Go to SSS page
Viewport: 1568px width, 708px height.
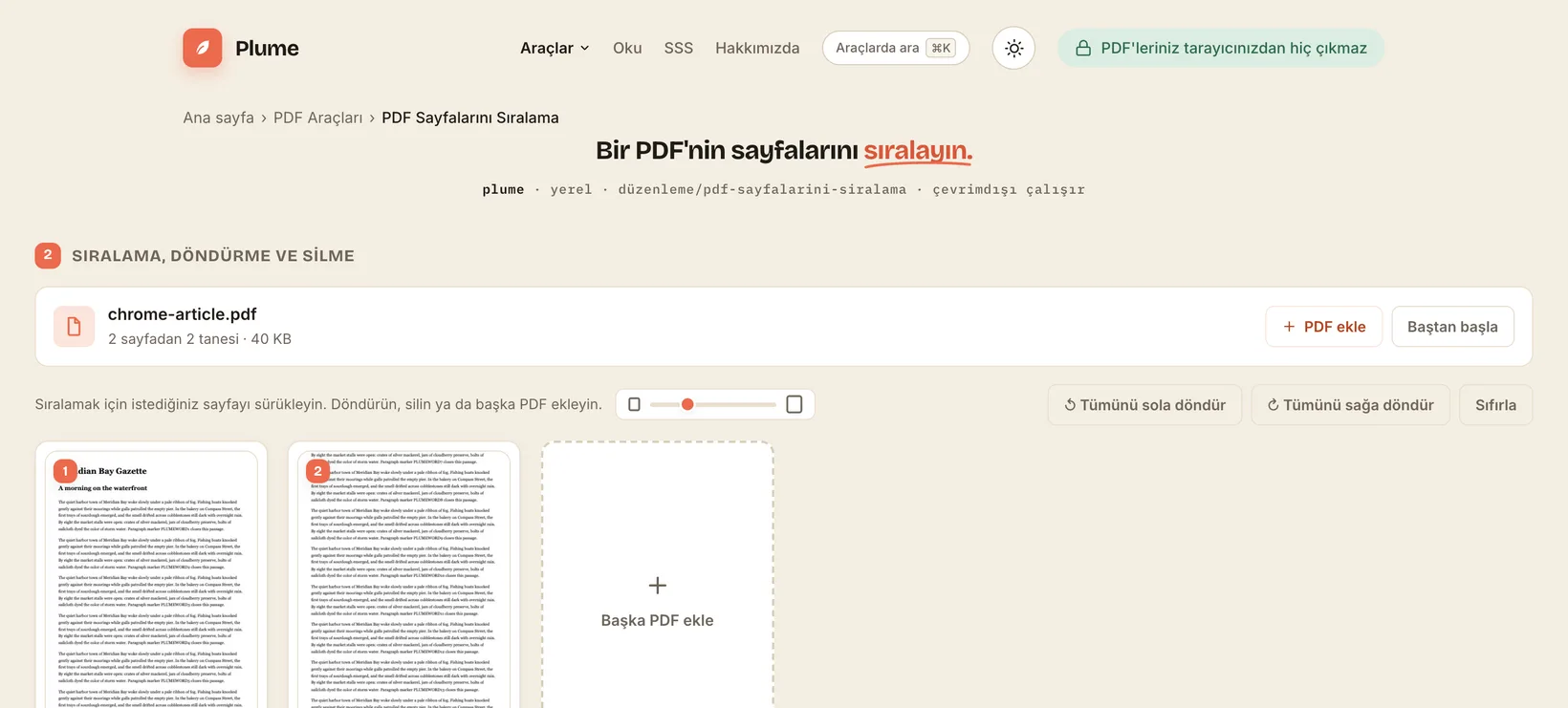(x=679, y=48)
